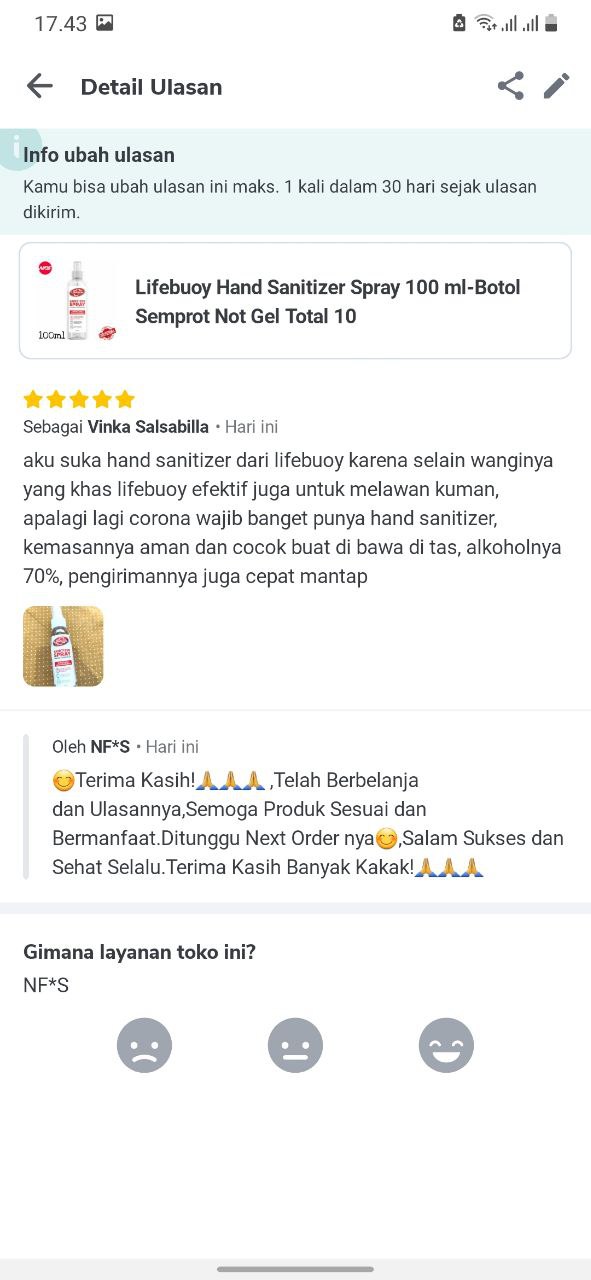This screenshot has width=591, height=1280.
Task: Tap the first yellow star
Action: point(33,400)
